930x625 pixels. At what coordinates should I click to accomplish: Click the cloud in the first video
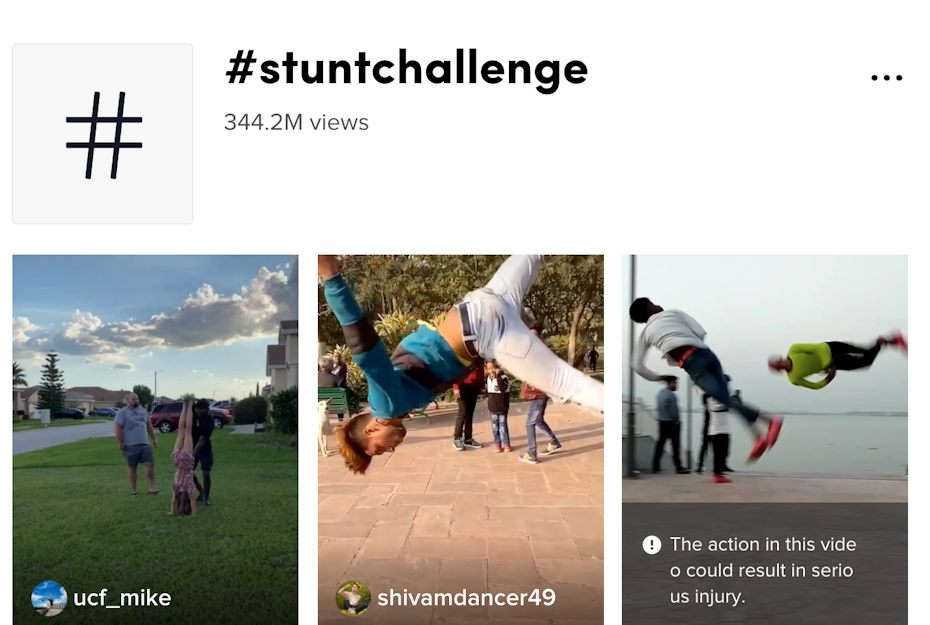coord(196,317)
